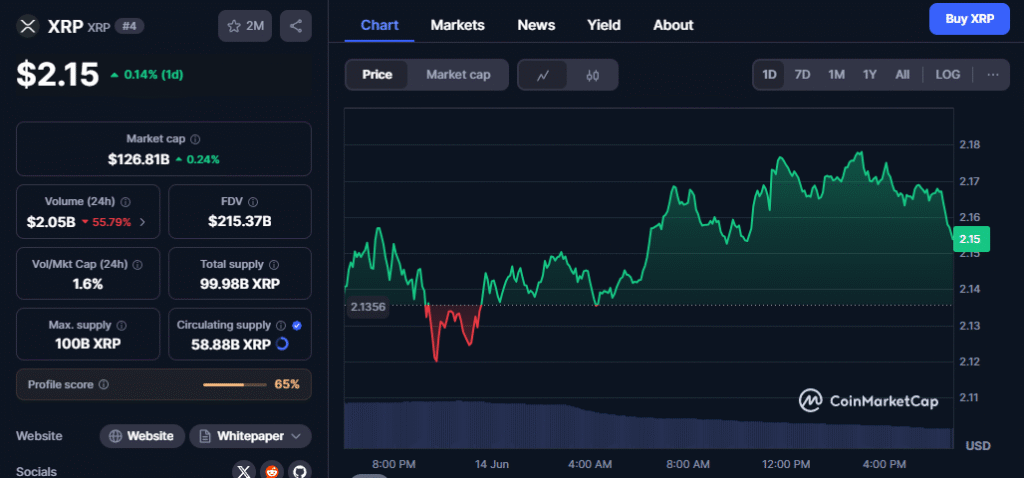Switch to candlestick chart icon
The width and height of the screenshot is (1024, 478).
click(592, 75)
